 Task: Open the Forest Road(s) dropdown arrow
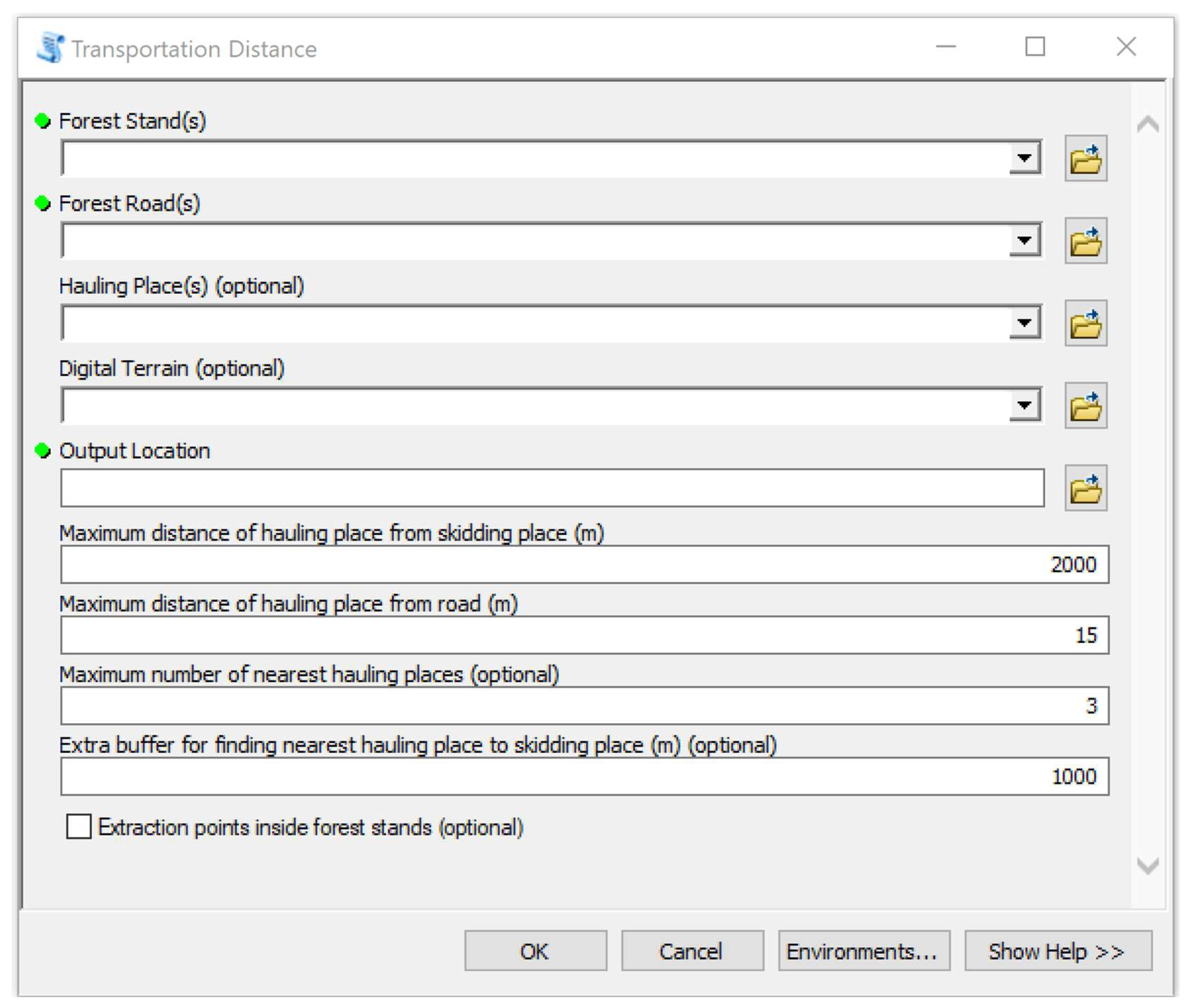(x=1025, y=240)
